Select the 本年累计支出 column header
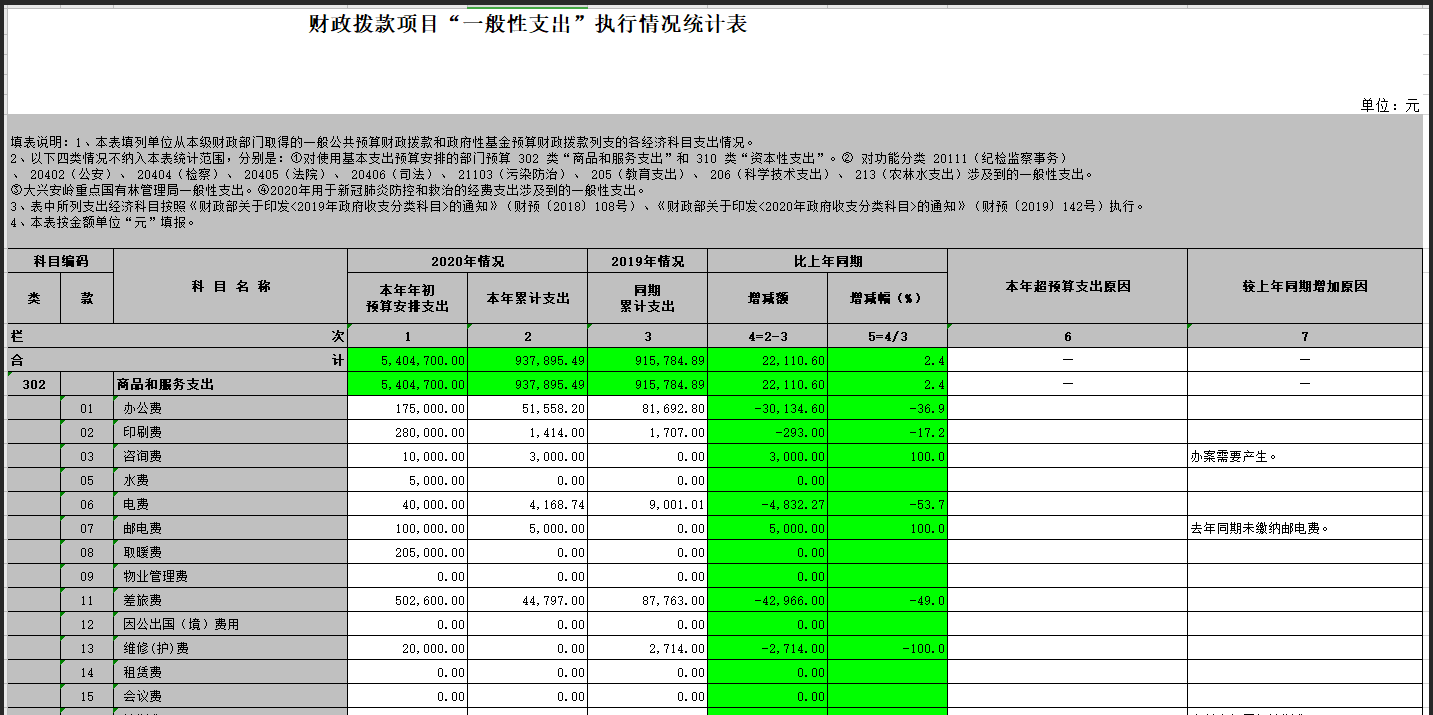Image resolution: width=1433 pixels, height=715 pixels. coord(528,298)
